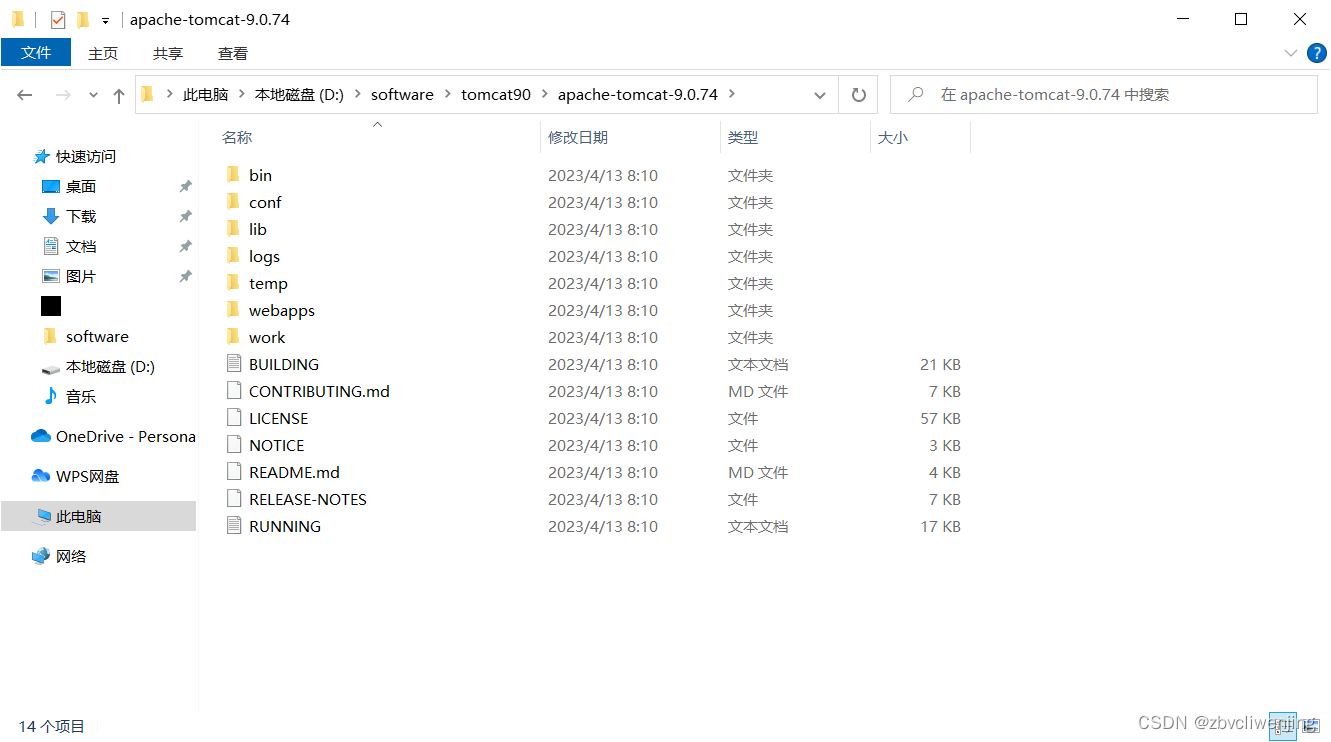1331x742 pixels.
Task: Click the Properties checkmark icon in title bar
Action: tap(58, 19)
